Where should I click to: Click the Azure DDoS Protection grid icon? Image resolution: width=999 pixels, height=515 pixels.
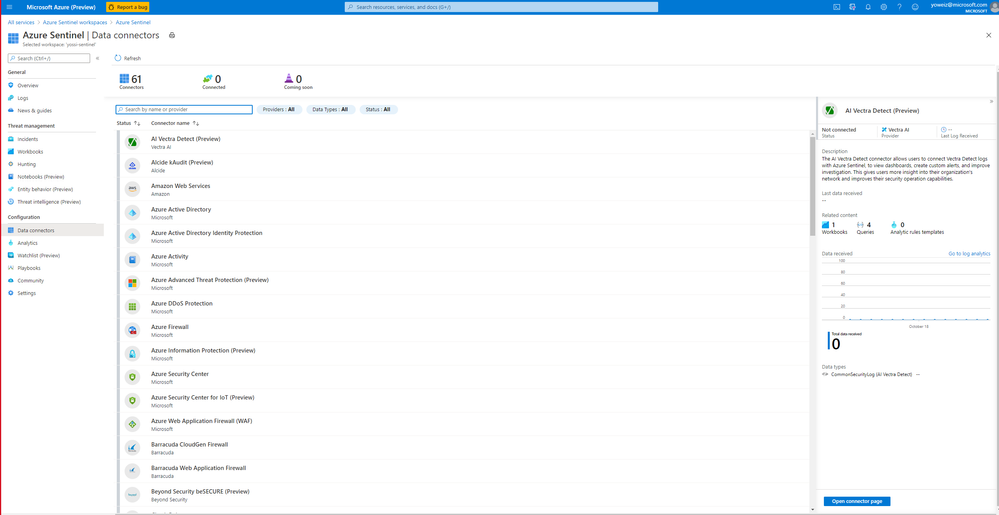[x=133, y=307]
